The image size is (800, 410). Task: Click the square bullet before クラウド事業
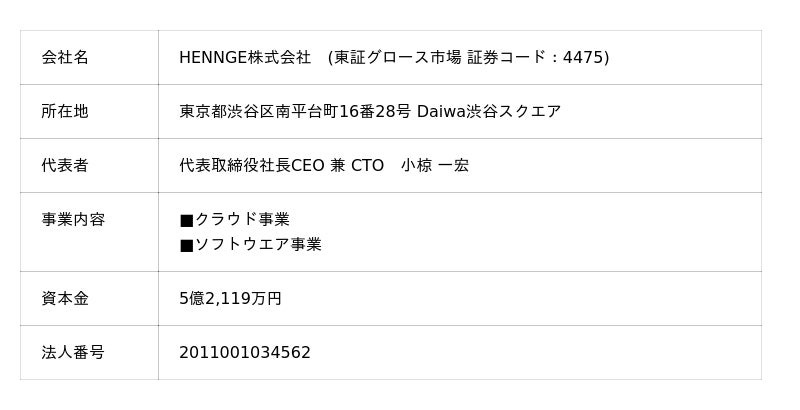pyautogui.click(x=186, y=220)
